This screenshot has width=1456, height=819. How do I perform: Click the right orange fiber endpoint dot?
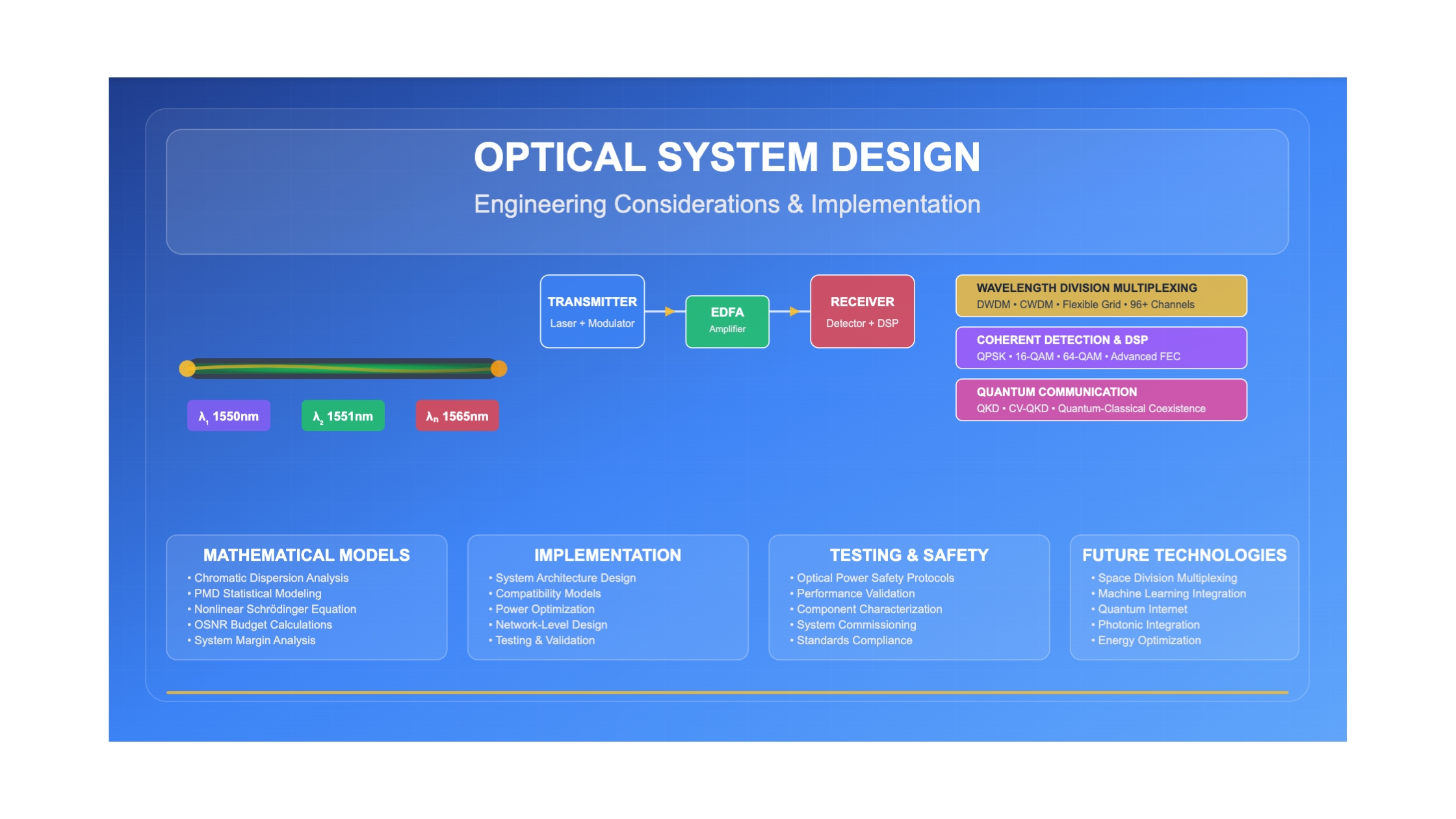tap(499, 369)
